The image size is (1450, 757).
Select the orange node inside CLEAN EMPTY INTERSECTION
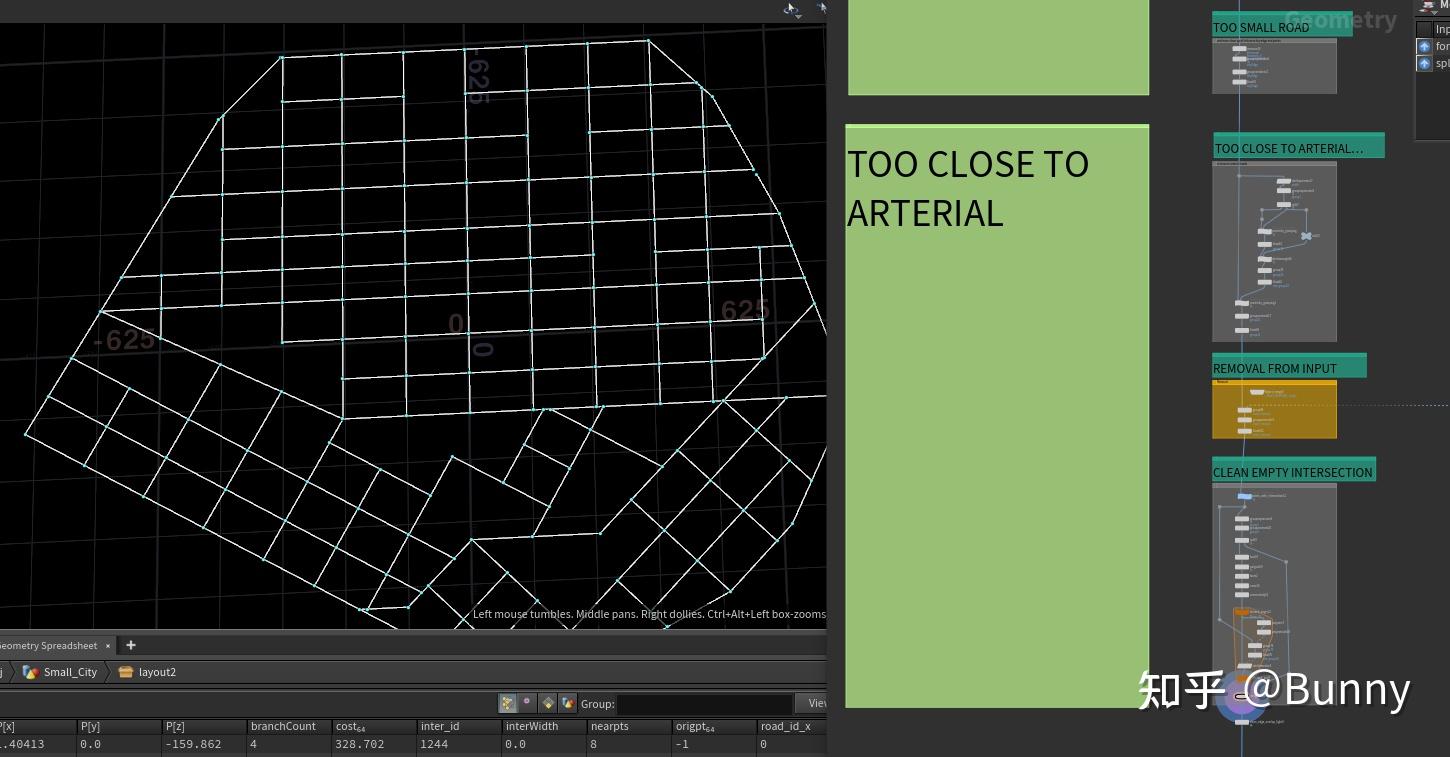click(1244, 611)
